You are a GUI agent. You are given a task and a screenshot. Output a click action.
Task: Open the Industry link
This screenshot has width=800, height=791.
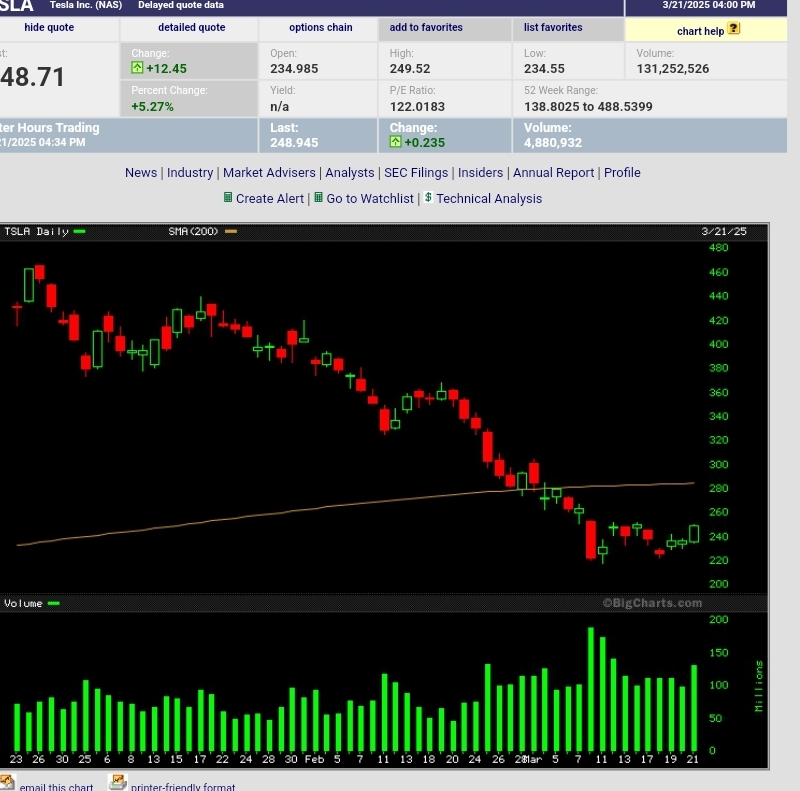coord(190,172)
